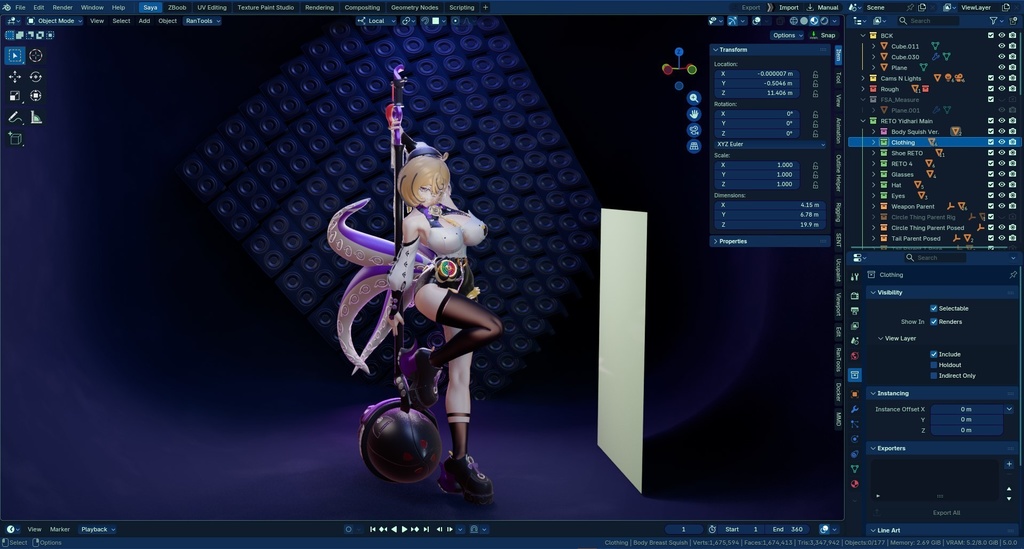
Task: Open the Tool properties tab icon
Action: pyautogui.click(x=854, y=277)
